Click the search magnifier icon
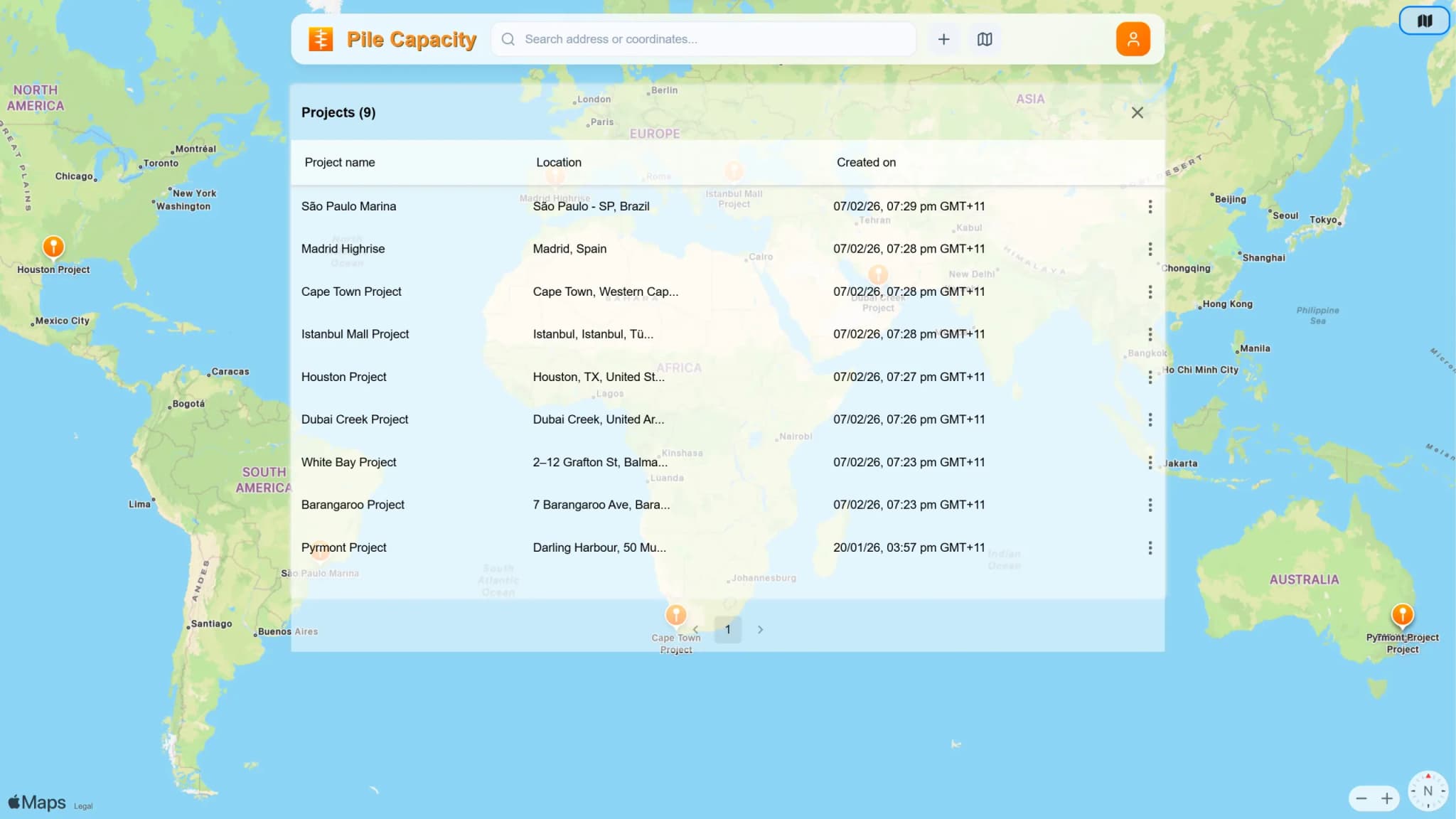This screenshot has width=1456, height=819. 508,39
